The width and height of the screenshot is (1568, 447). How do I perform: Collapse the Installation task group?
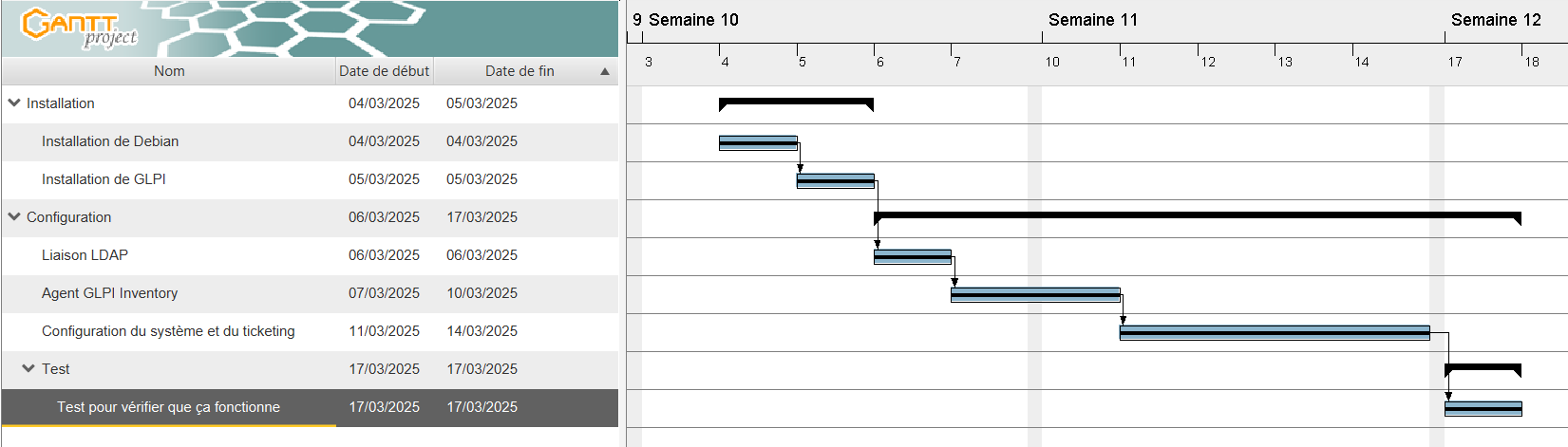point(14,102)
